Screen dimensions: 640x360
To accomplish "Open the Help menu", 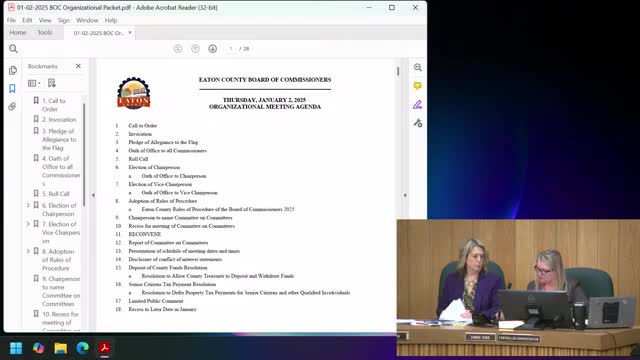I will coord(111,20).
